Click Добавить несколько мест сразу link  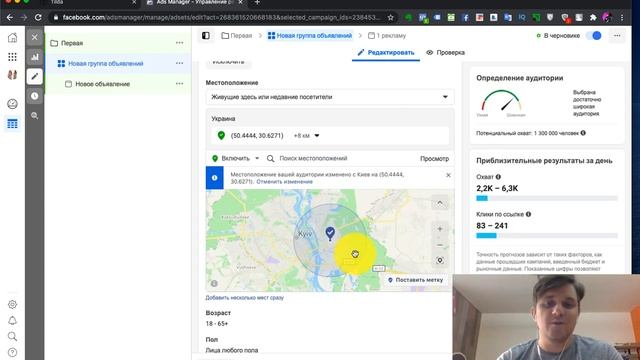(x=244, y=298)
